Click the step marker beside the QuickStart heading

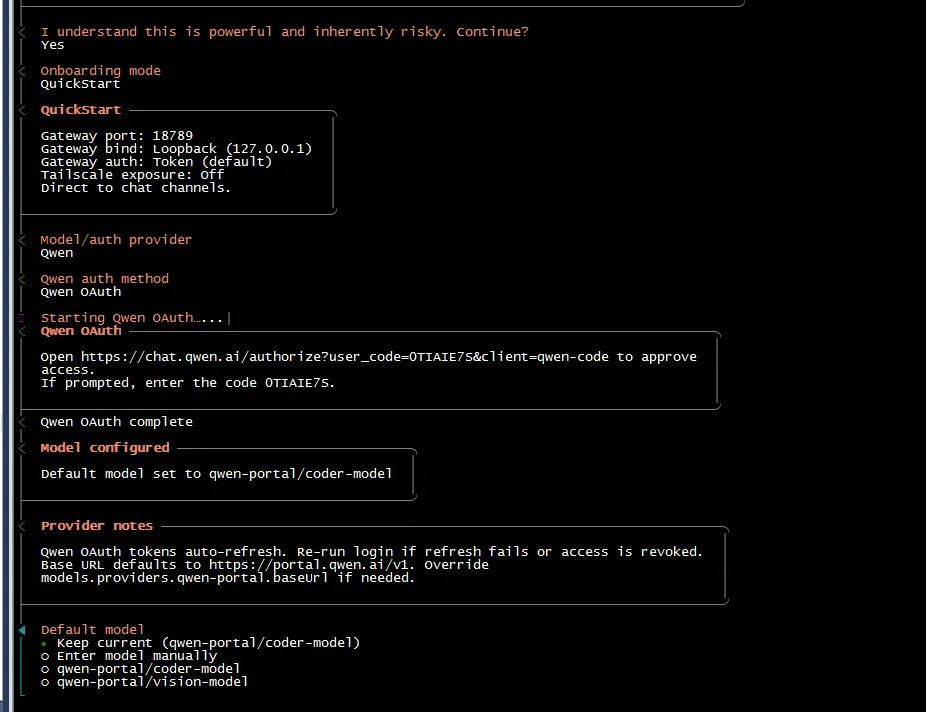click(23, 110)
